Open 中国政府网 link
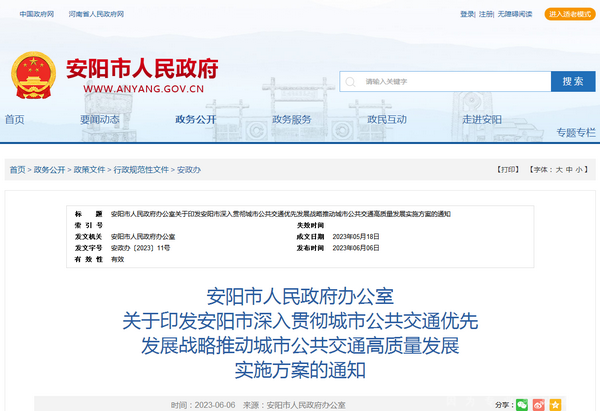This screenshot has width=600, height=411. point(37,14)
